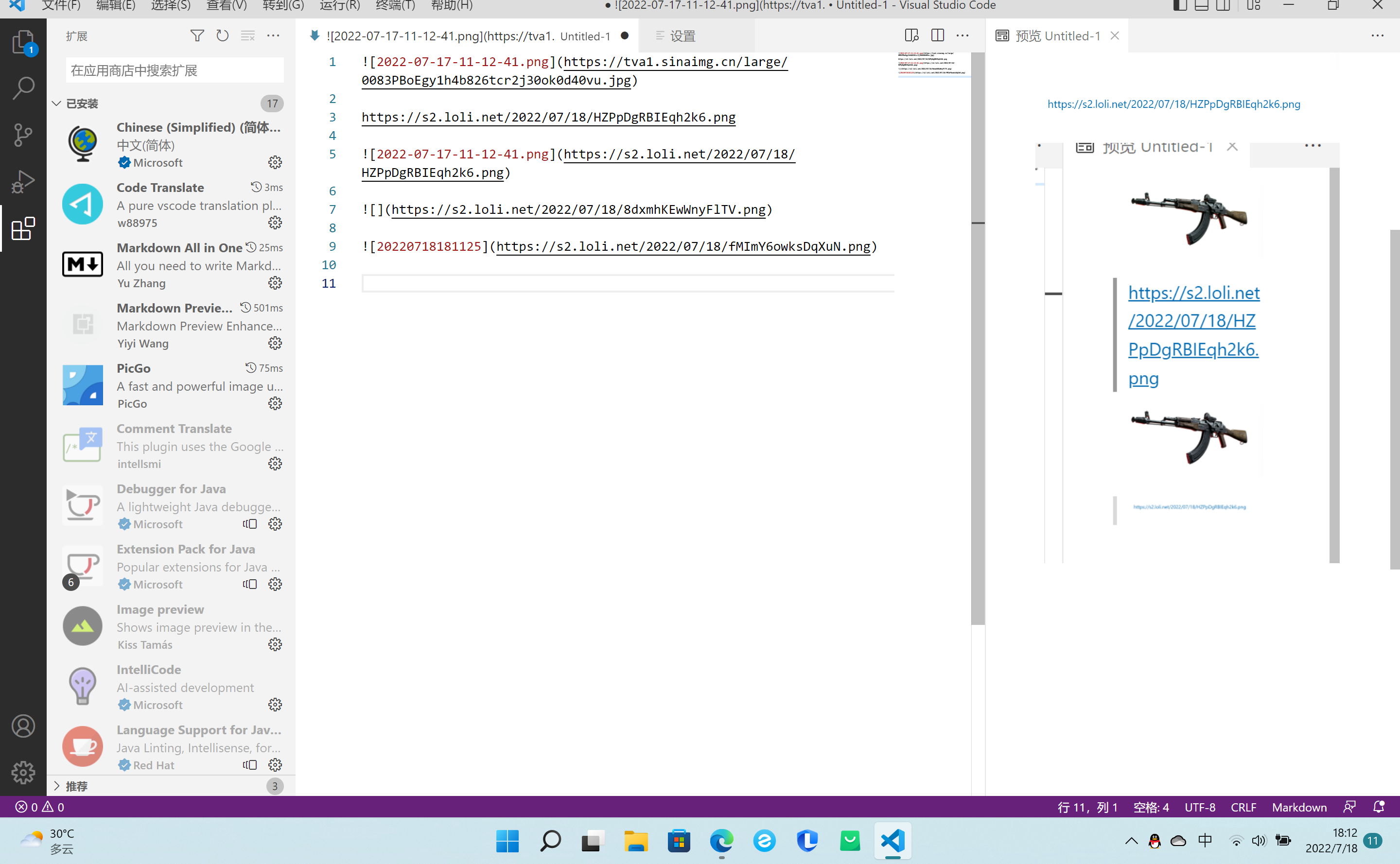Toggle the primary side bar layout button
This screenshot has height=864, width=1400.
point(1180,6)
